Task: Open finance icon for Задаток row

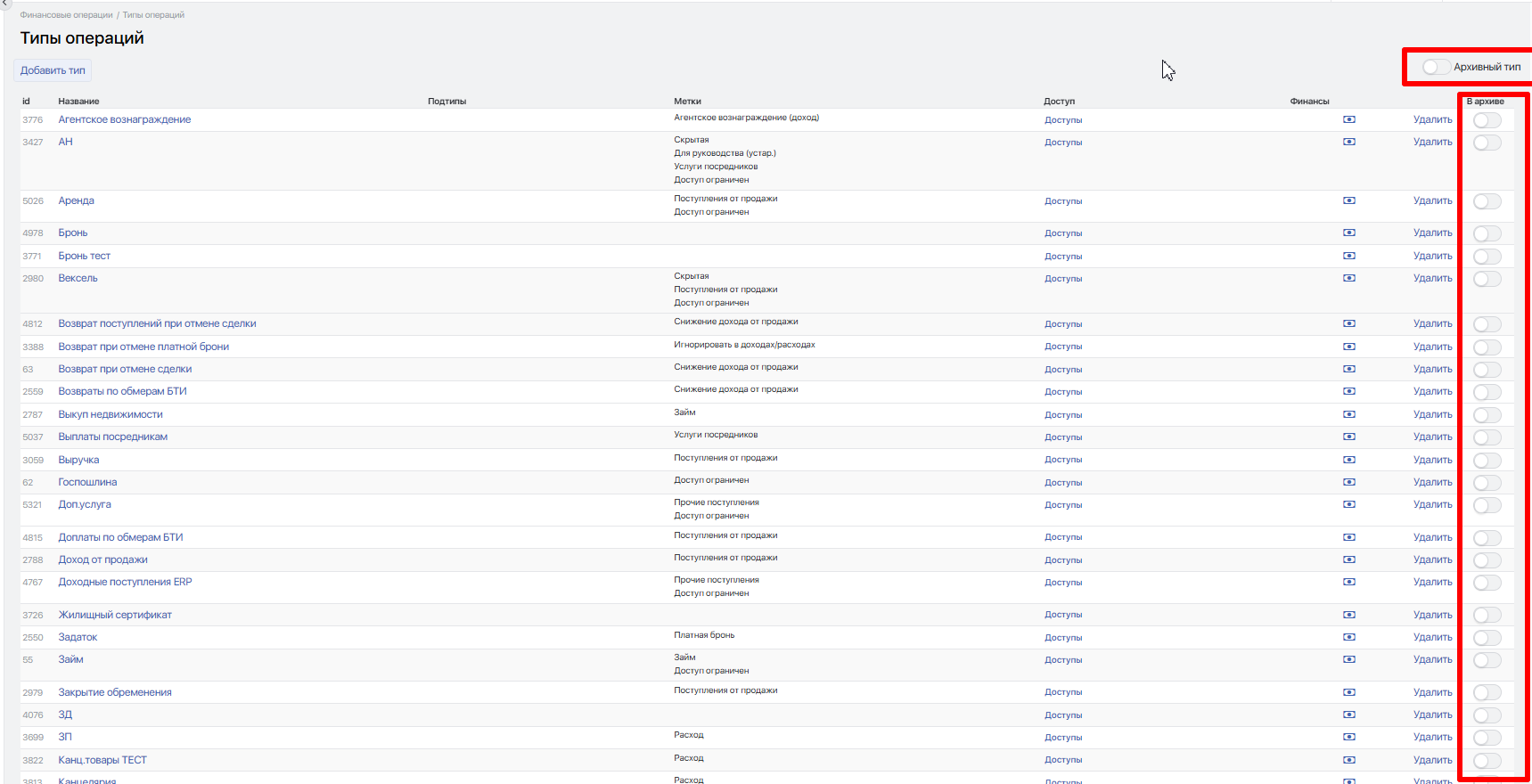Action: click(1348, 637)
